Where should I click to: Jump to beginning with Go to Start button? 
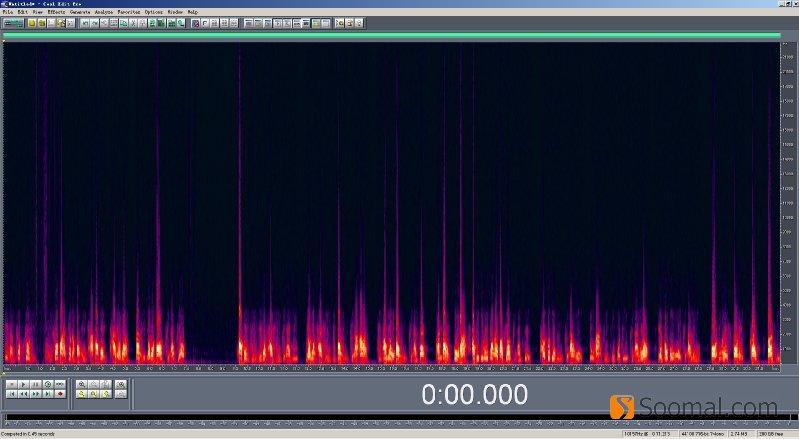point(11,394)
